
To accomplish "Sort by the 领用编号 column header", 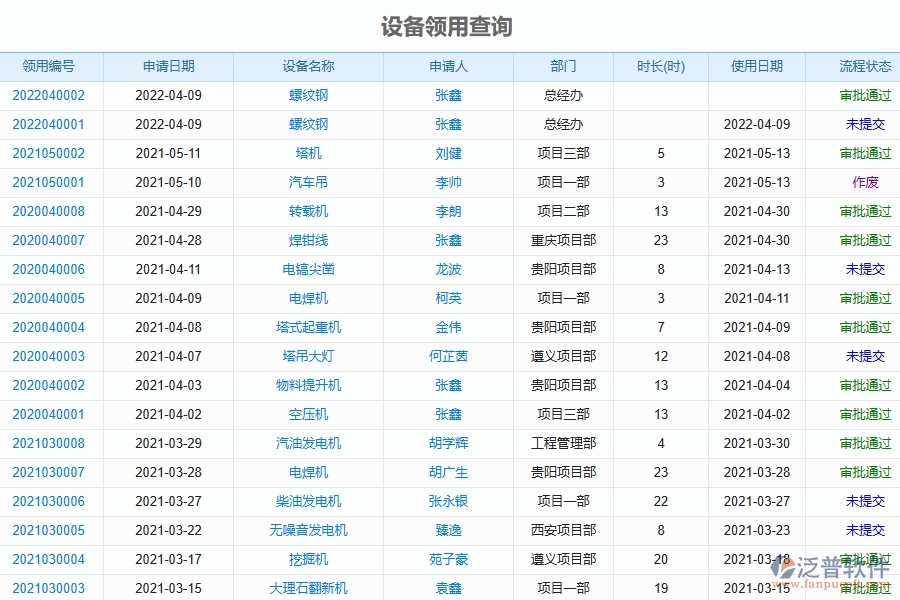I will [x=45, y=66].
